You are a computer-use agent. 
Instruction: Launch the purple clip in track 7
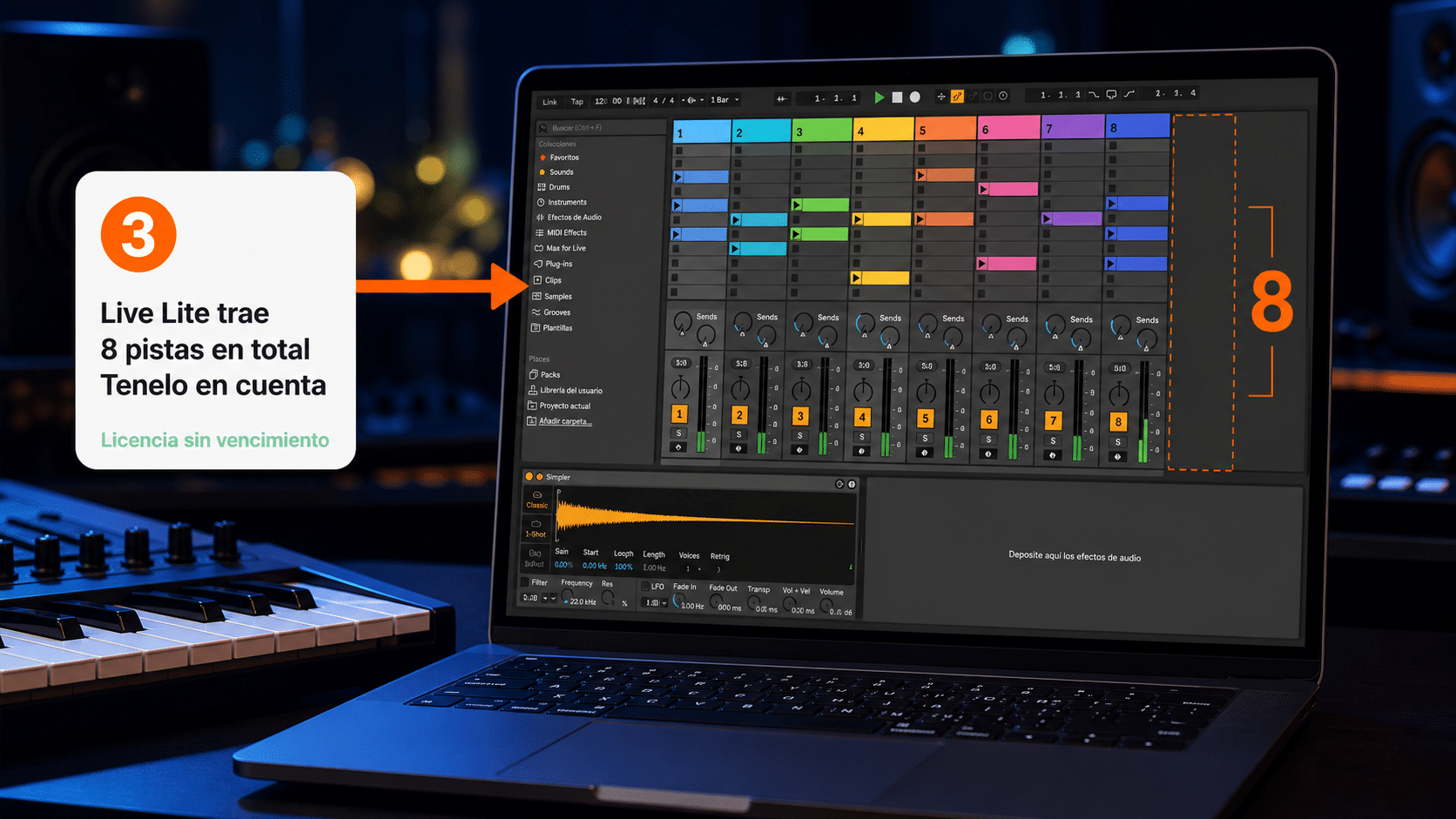click(1048, 219)
